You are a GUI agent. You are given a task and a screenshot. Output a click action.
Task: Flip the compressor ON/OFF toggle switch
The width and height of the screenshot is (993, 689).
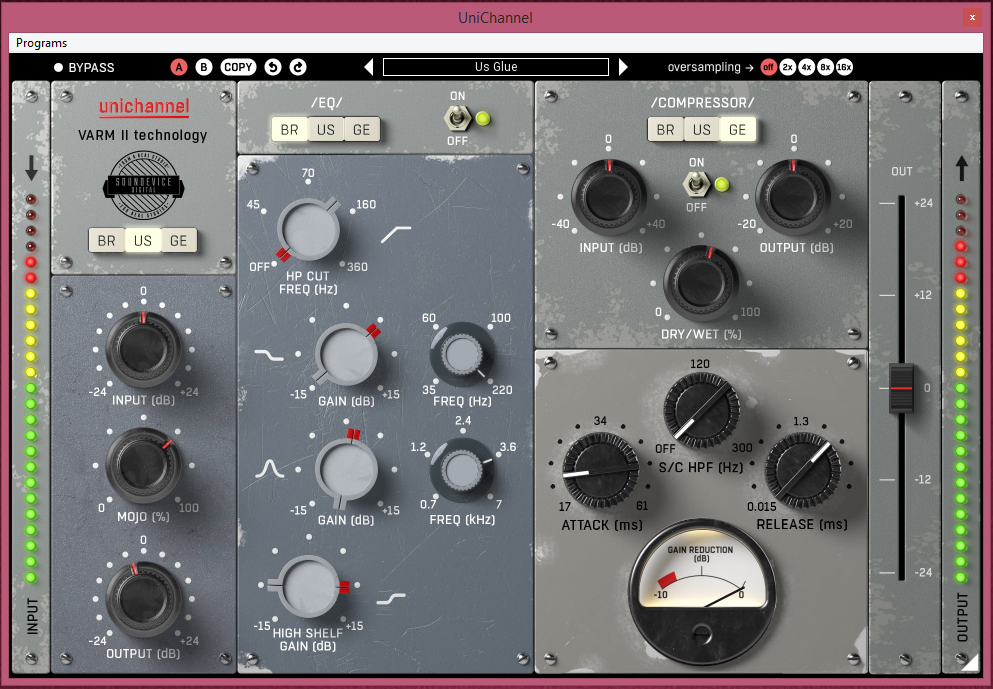(696, 184)
